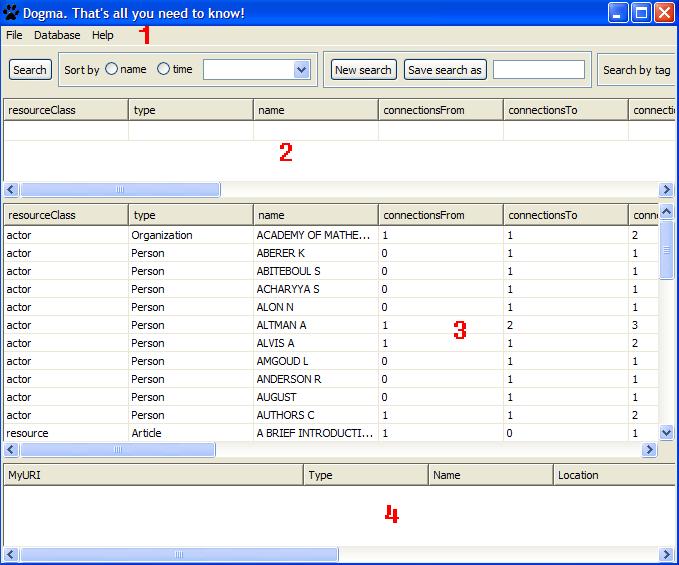Click top table connectionsFrom header
Screen dimensions: 679x565
441,110
